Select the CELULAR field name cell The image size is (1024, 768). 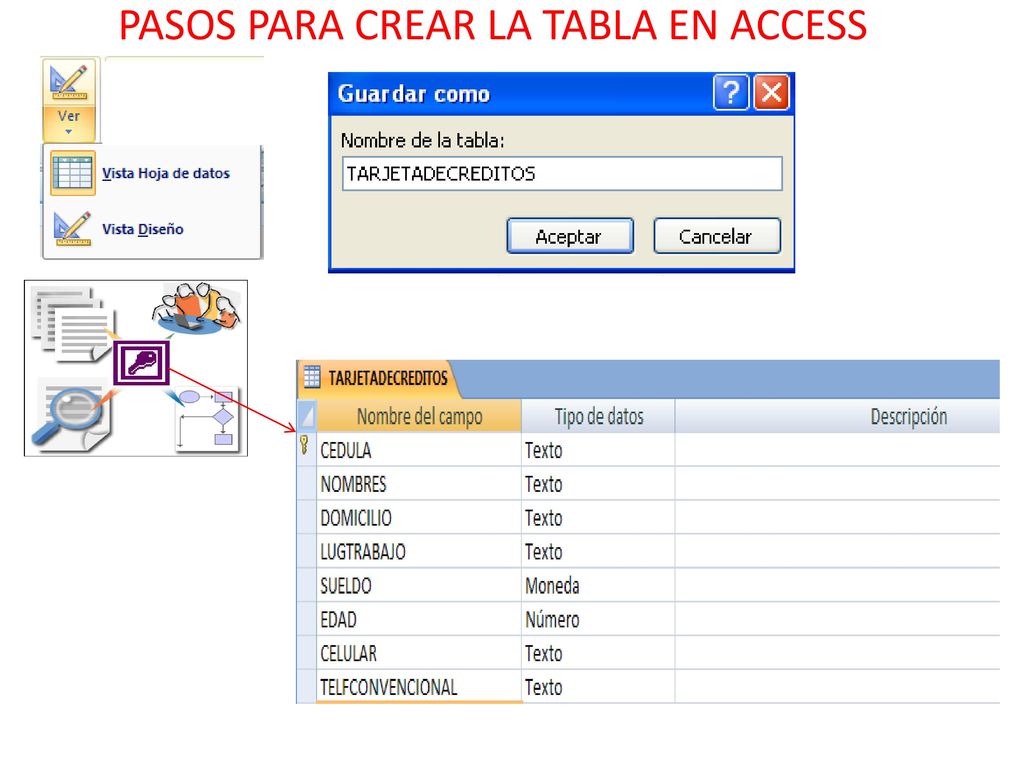point(419,653)
